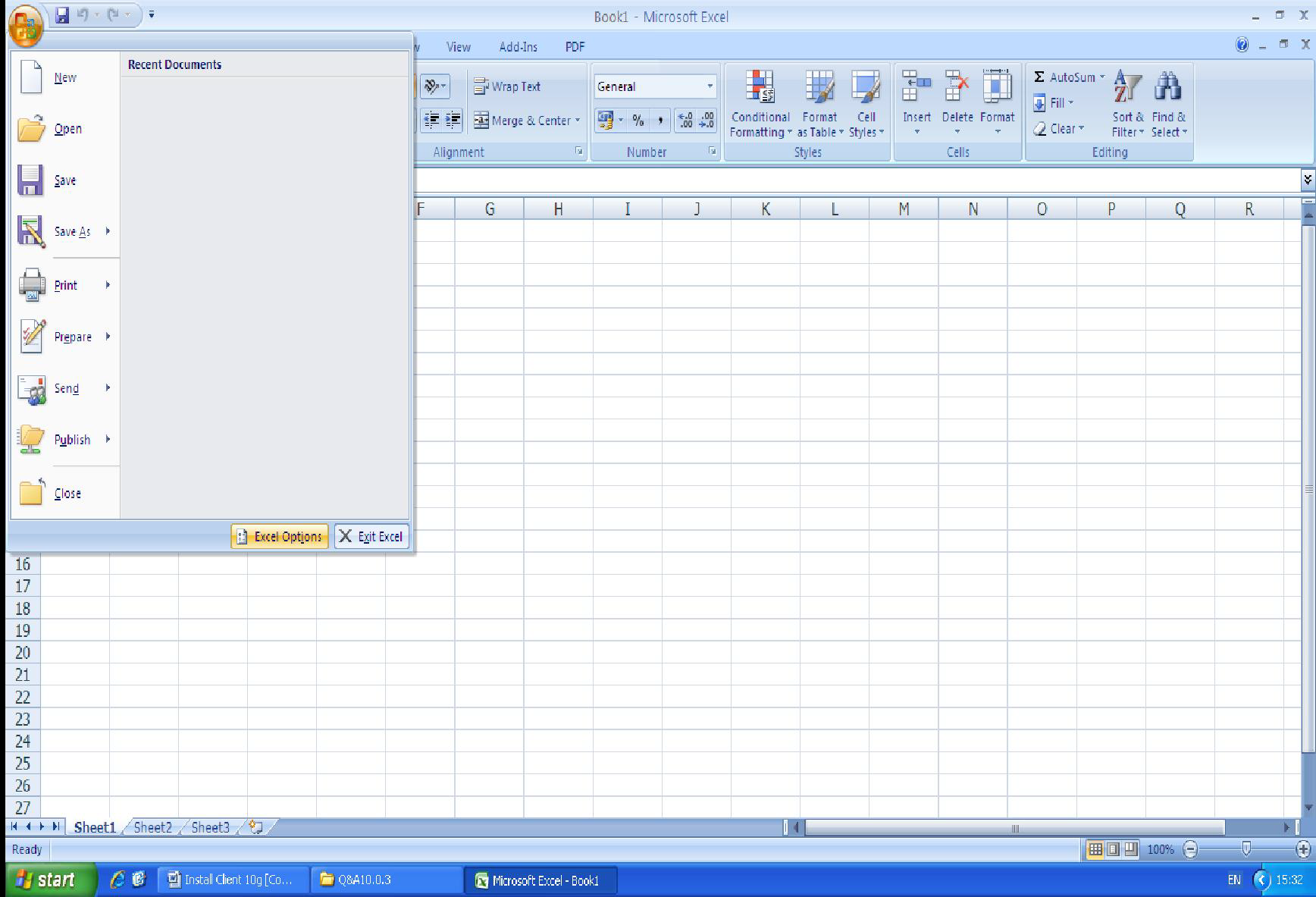
Task: Click the Exit Excel button
Action: click(x=371, y=536)
